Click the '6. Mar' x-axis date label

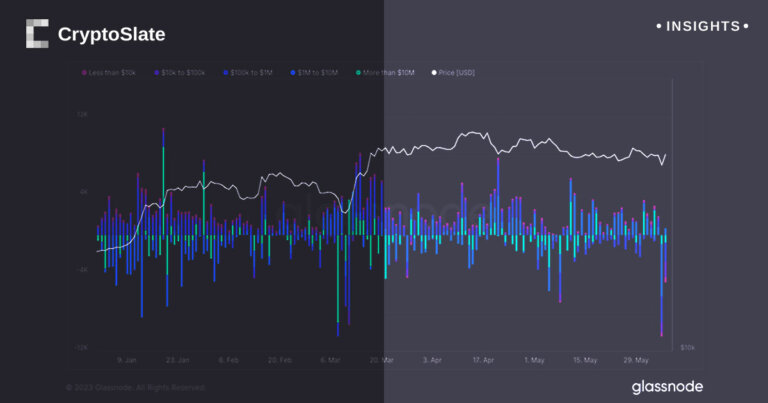pos(330,360)
